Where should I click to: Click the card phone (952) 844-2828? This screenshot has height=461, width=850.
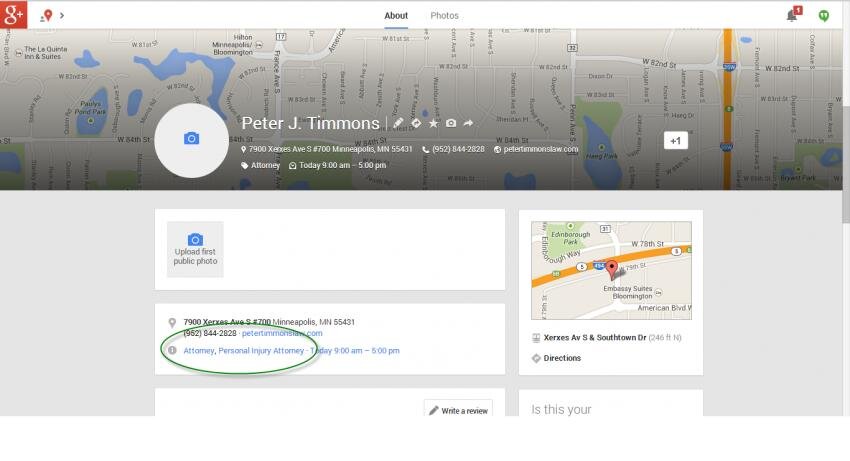[x=210, y=334]
